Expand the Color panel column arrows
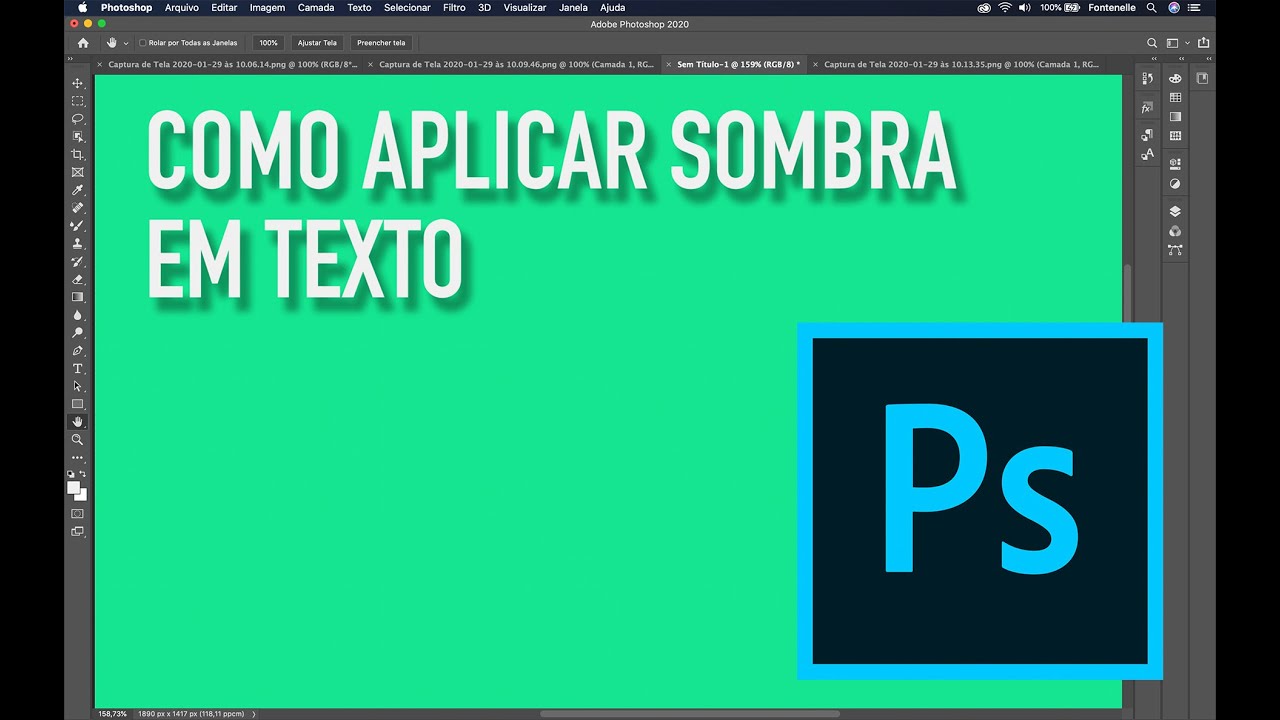 (1183, 60)
